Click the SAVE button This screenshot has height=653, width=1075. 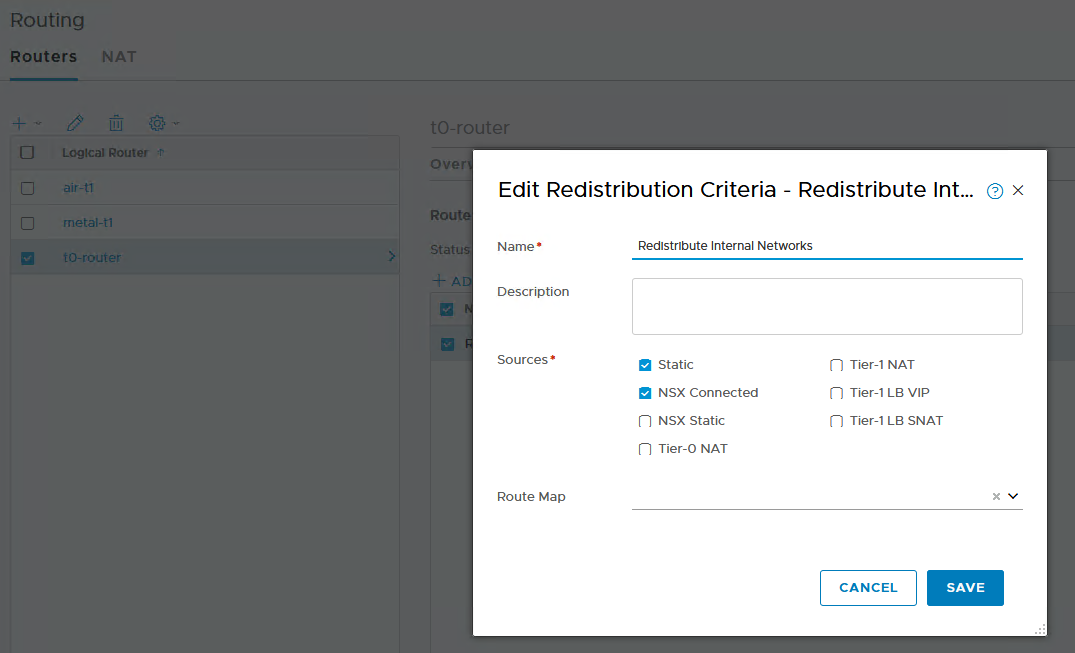[x=965, y=588]
